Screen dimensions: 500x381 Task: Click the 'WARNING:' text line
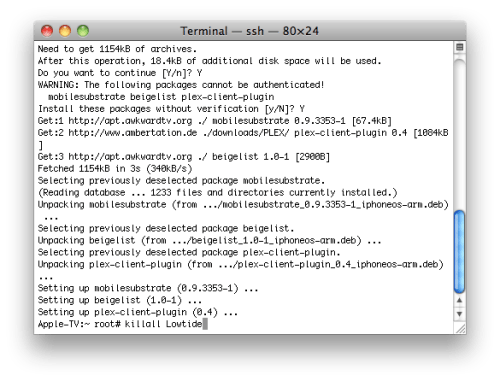pyautogui.click(x=181, y=85)
